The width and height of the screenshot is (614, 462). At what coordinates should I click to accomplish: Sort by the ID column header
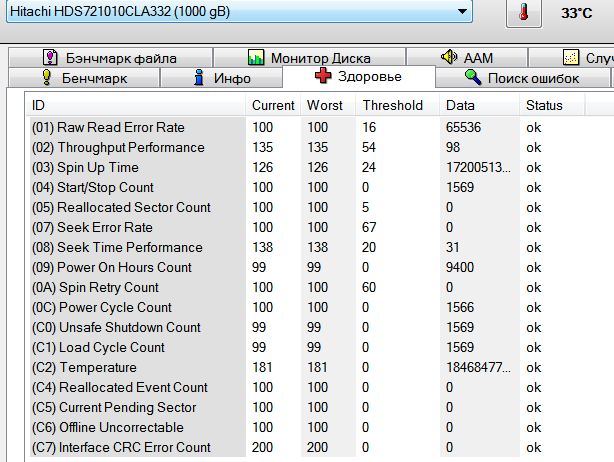point(136,105)
